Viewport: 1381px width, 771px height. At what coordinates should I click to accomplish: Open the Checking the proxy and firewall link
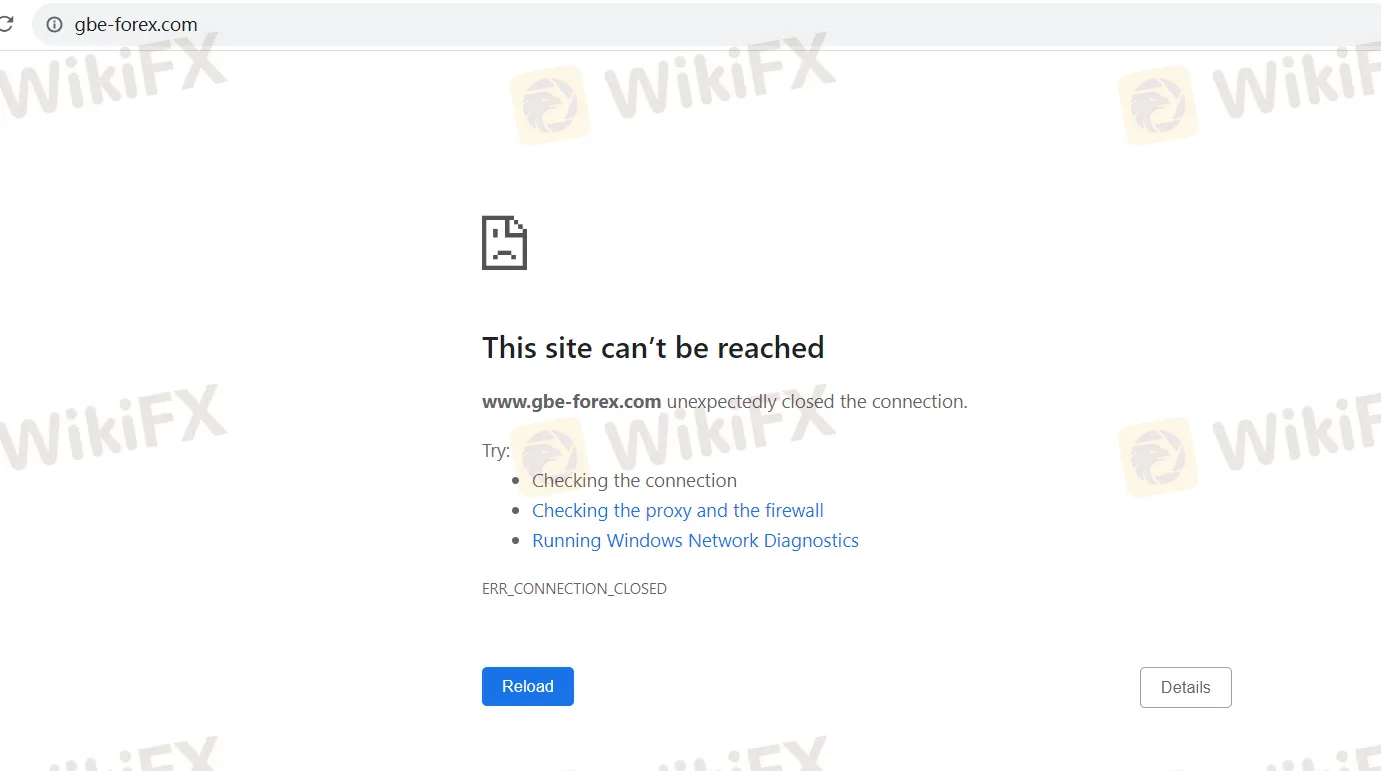[x=678, y=511]
